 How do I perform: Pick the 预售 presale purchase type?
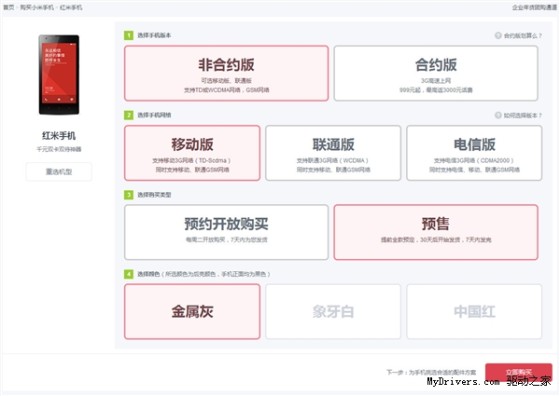point(436,232)
